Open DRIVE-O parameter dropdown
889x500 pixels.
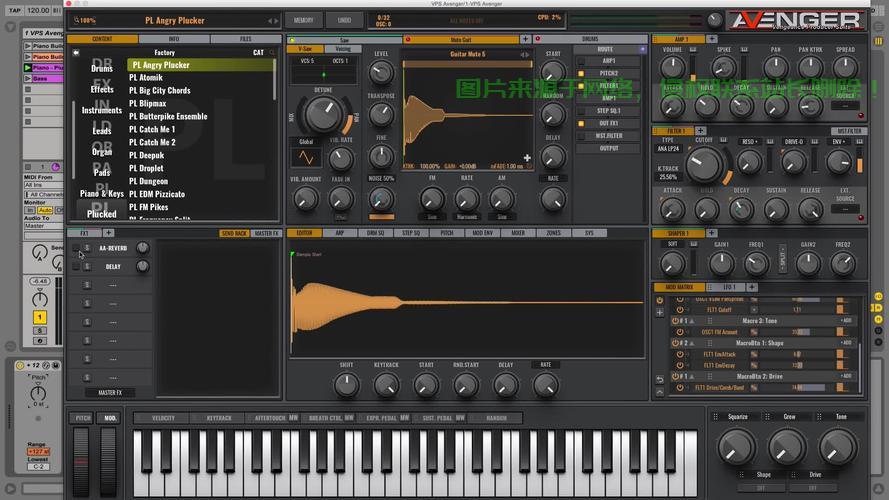(794, 141)
